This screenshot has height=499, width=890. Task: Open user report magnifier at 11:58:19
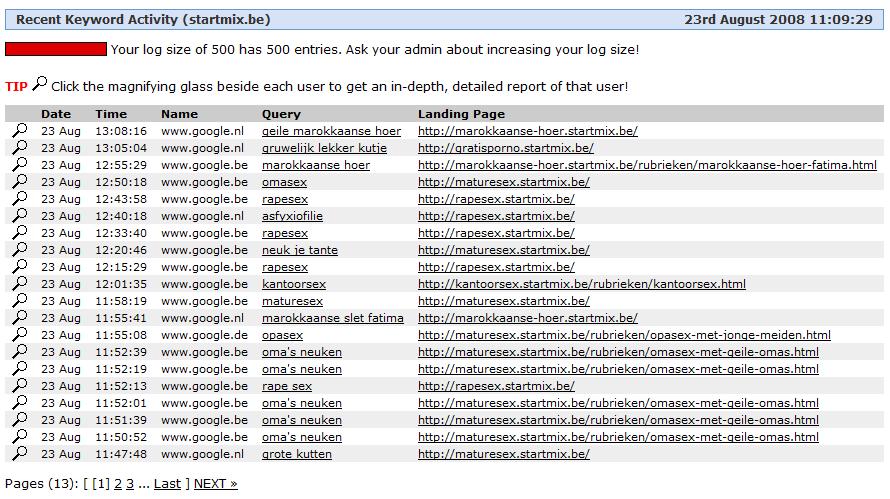click(x=19, y=301)
